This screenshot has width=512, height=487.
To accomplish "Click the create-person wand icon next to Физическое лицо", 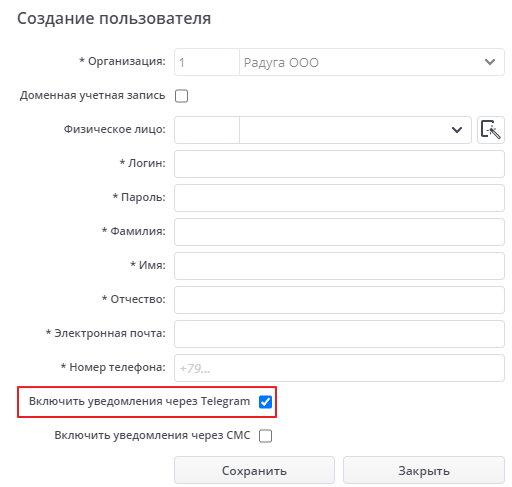I will coord(491,130).
